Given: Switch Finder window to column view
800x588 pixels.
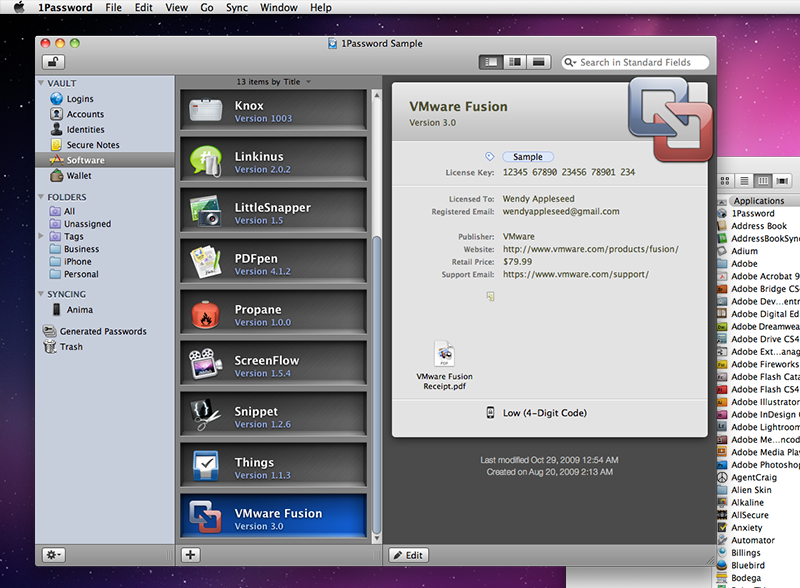Looking at the screenshot, I should click(763, 181).
